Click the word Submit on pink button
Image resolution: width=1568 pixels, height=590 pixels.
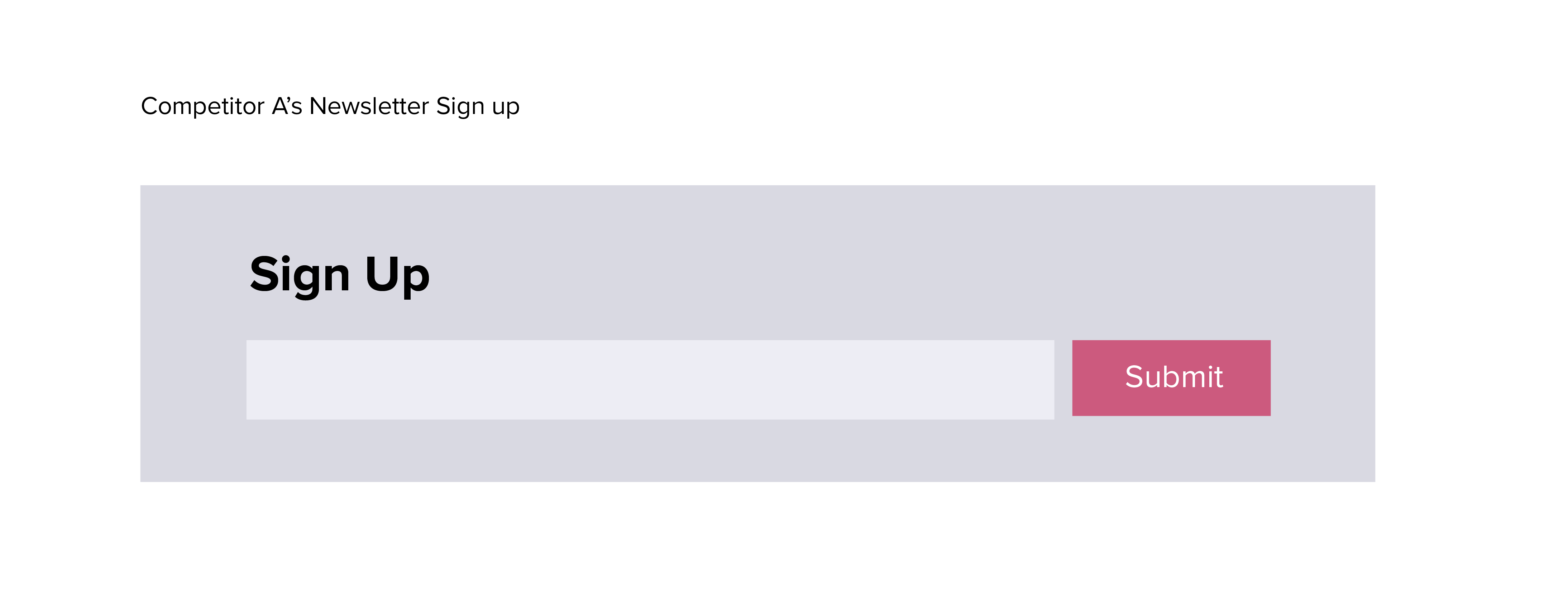(x=1173, y=377)
